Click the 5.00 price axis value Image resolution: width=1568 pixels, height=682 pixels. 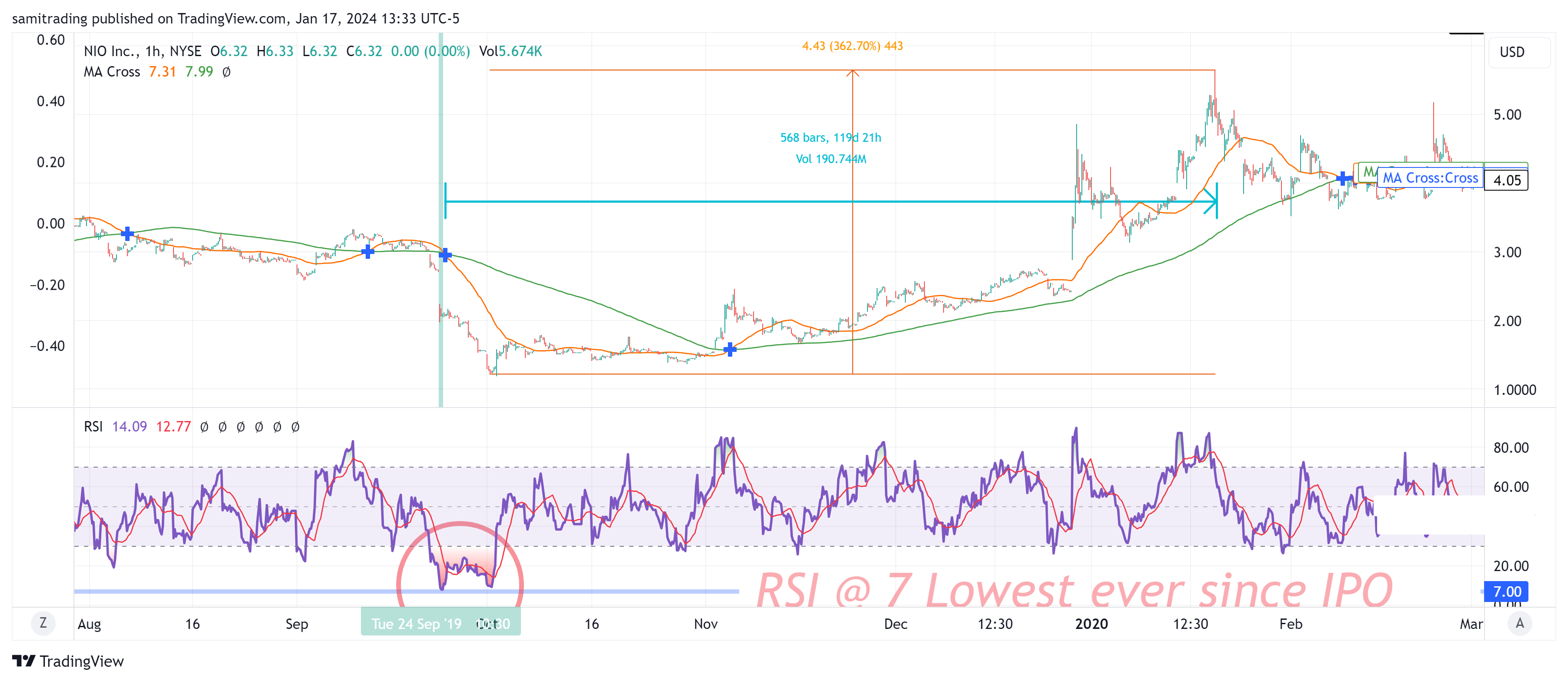click(1507, 114)
